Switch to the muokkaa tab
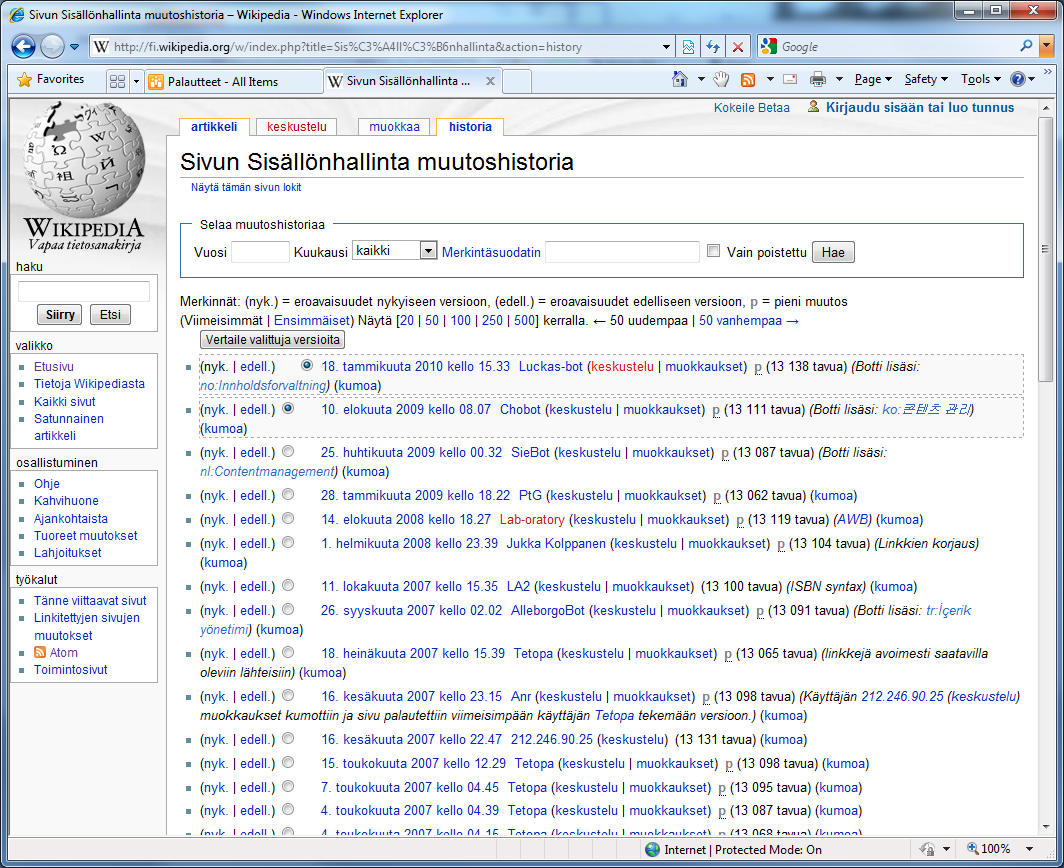 (394, 127)
